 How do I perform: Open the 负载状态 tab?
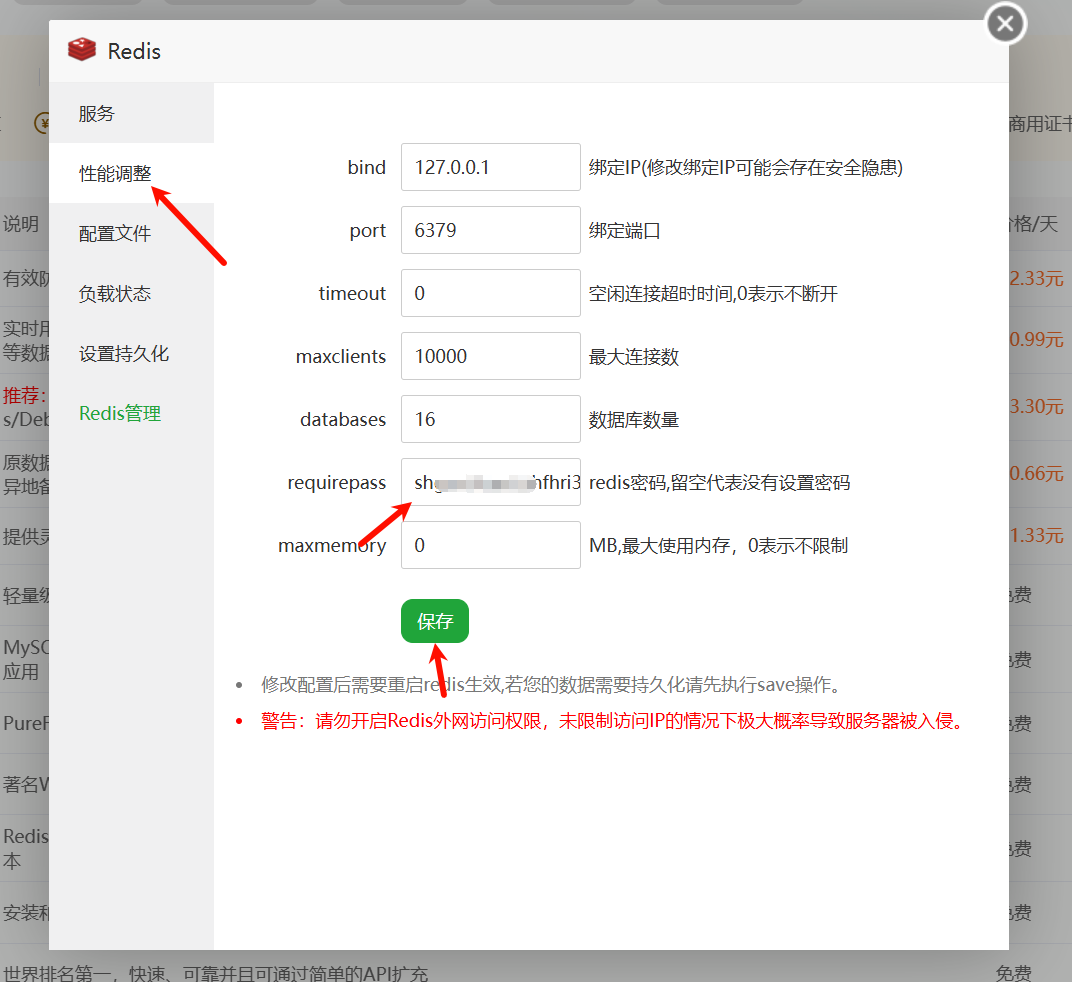pyautogui.click(x=115, y=293)
